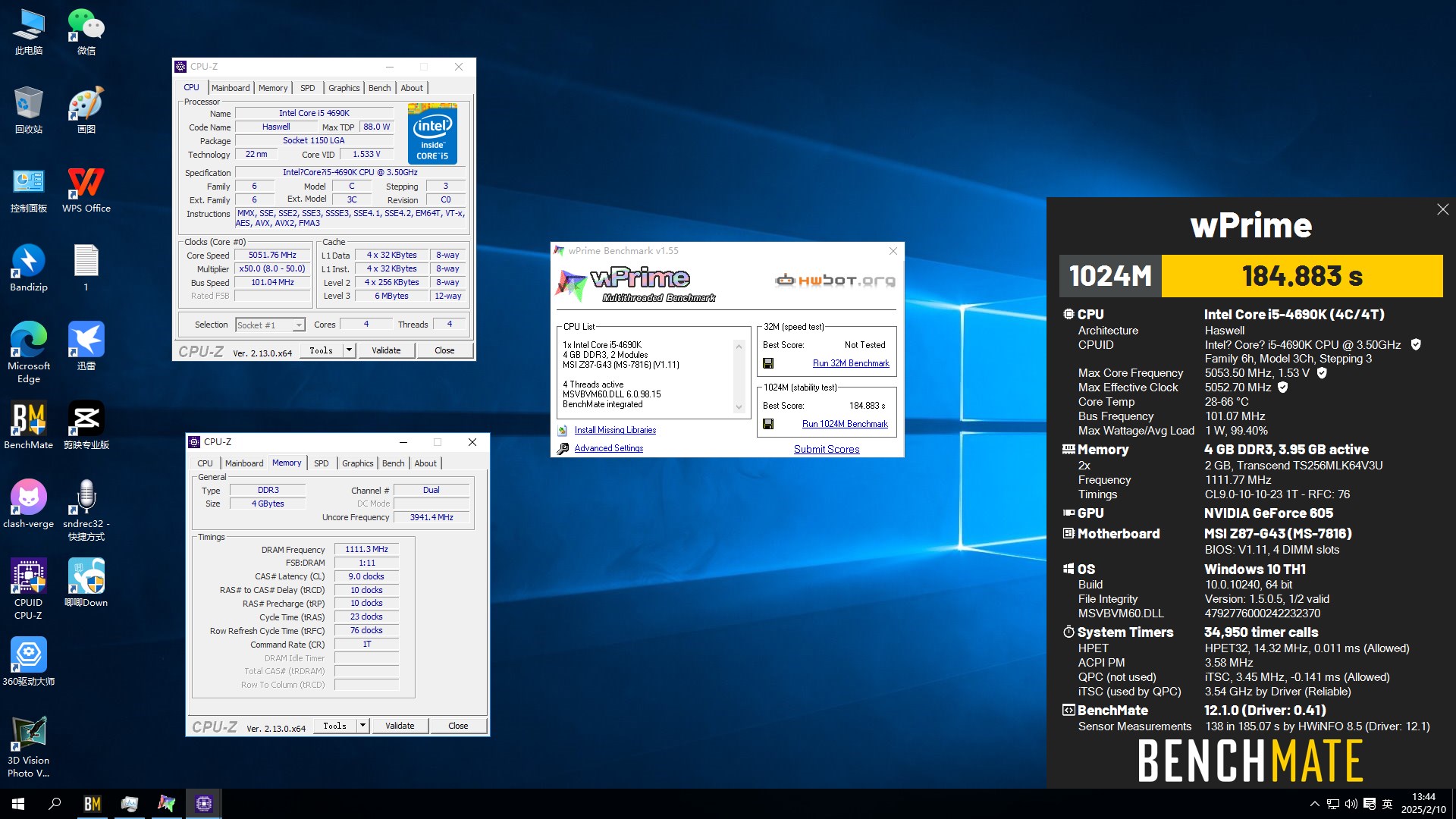1456x819 pixels.
Task: Open SPD tab in bottom CPU-Z
Action: [x=321, y=463]
